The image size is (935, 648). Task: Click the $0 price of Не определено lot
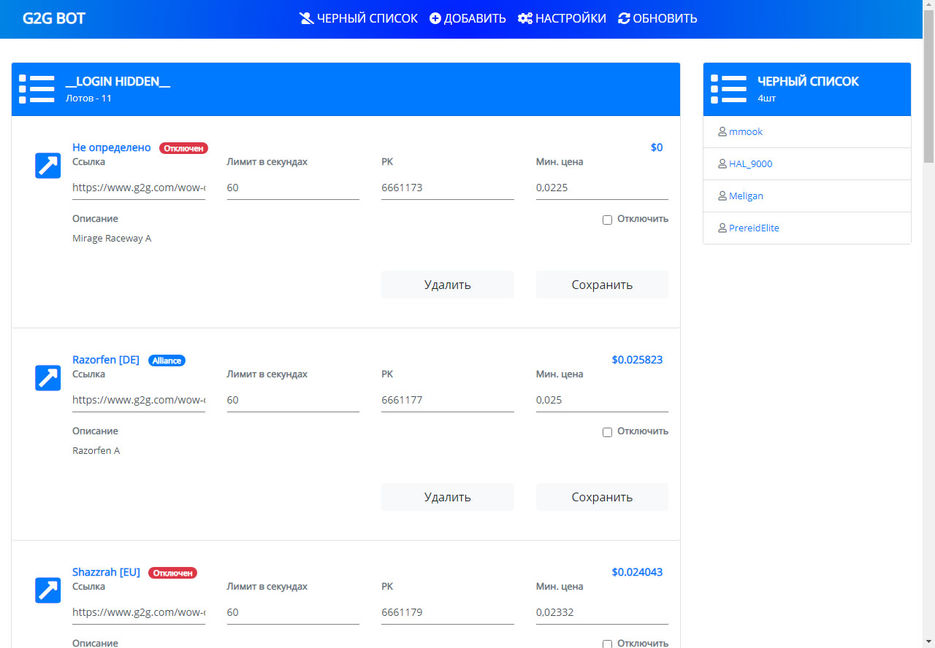click(x=657, y=147)
